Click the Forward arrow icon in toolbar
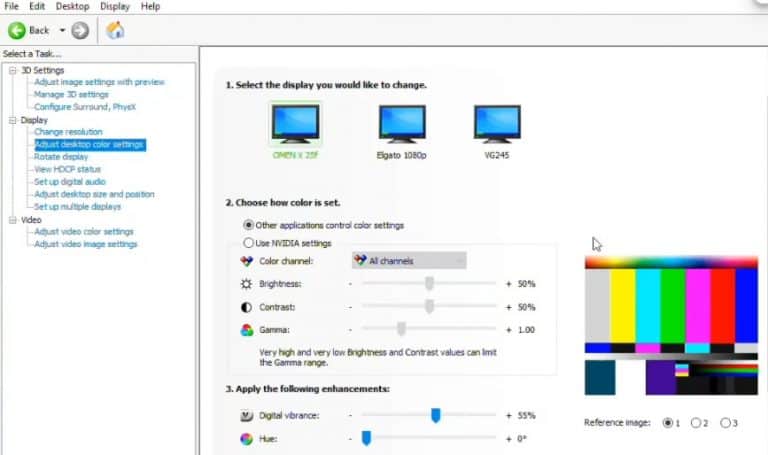The image size is (768, 455). [80, 30]
